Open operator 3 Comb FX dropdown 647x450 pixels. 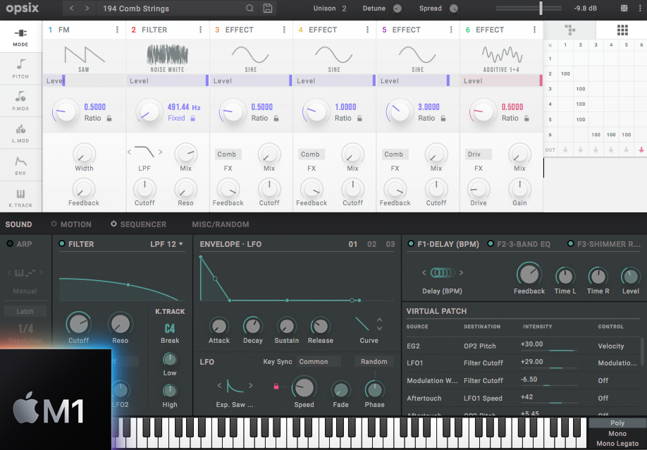229,154
